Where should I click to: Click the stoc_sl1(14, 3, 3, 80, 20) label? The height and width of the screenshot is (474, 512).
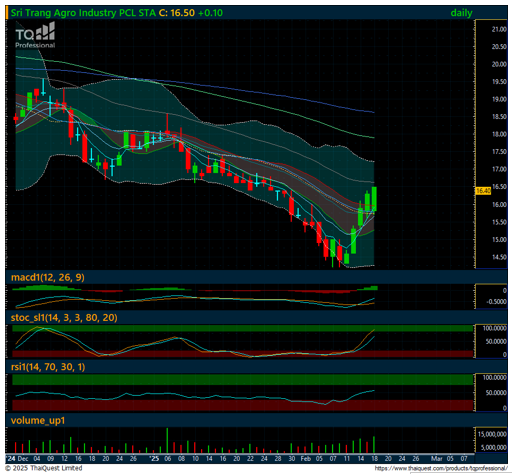(x=64, y=317)
